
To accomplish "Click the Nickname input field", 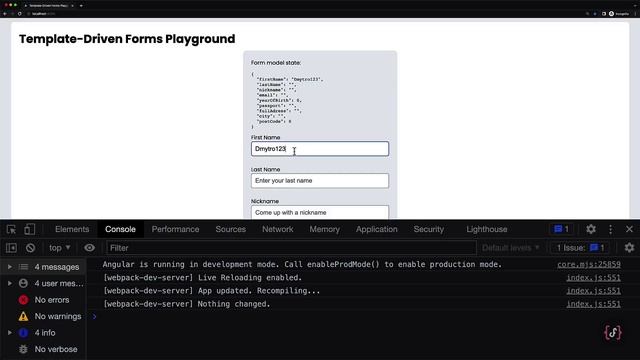I will point(320,212).
